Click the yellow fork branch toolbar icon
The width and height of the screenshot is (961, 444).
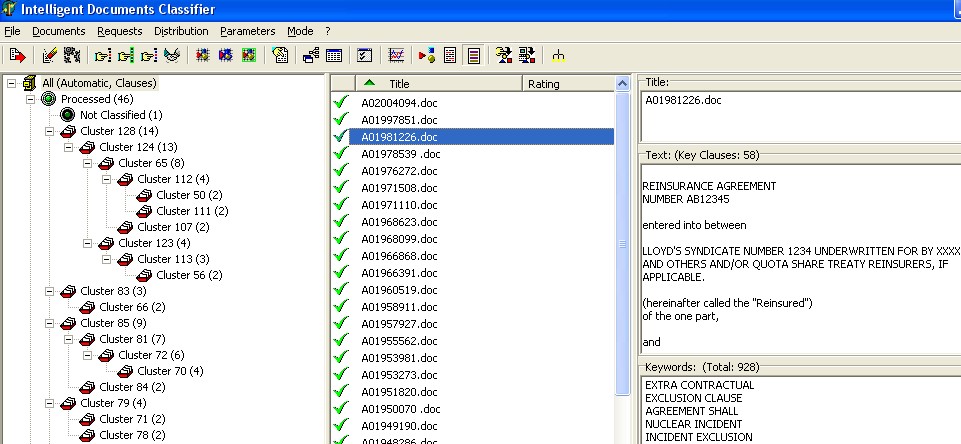(558, 56)
